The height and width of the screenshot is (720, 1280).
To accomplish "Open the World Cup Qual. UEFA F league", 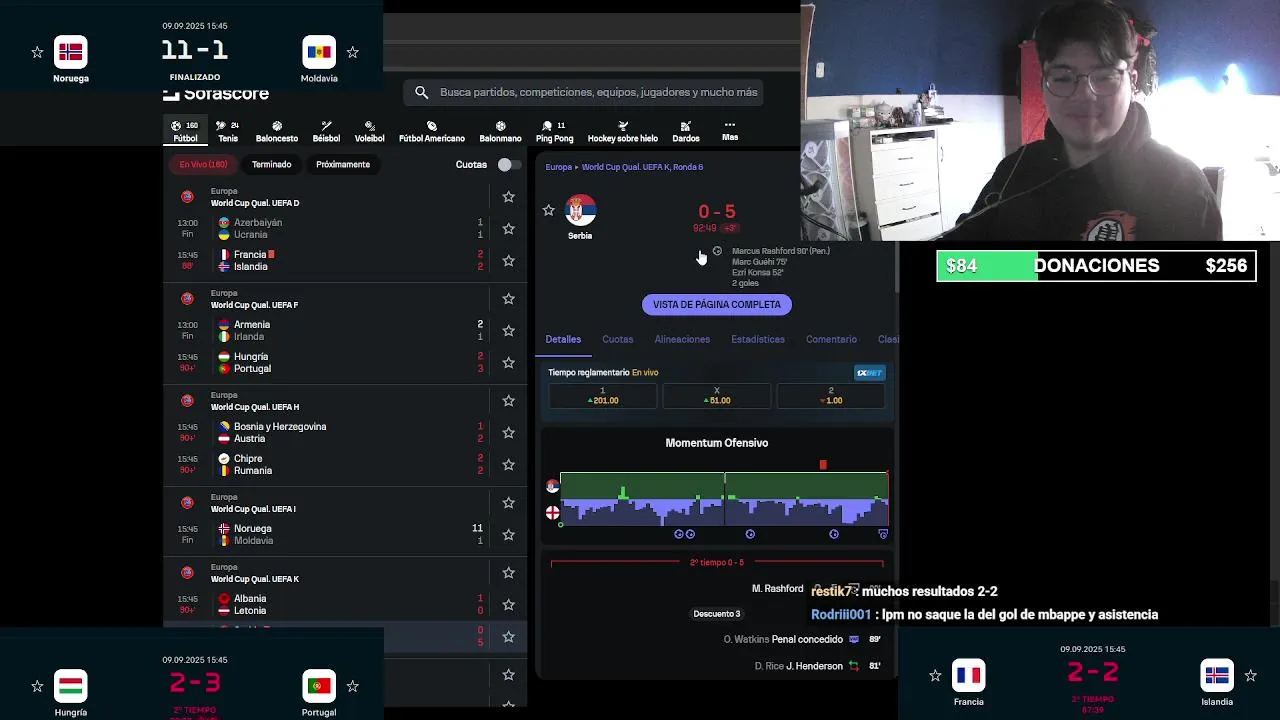I will point(254,305).
